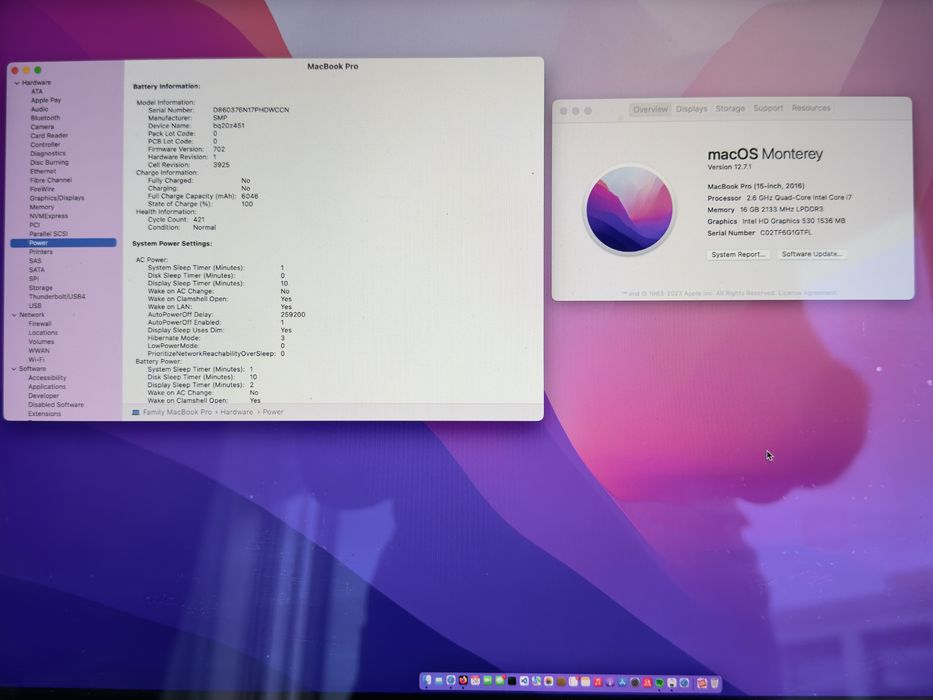
Task: Select Diagnostics in the sidebar
Action: point(48,154)
